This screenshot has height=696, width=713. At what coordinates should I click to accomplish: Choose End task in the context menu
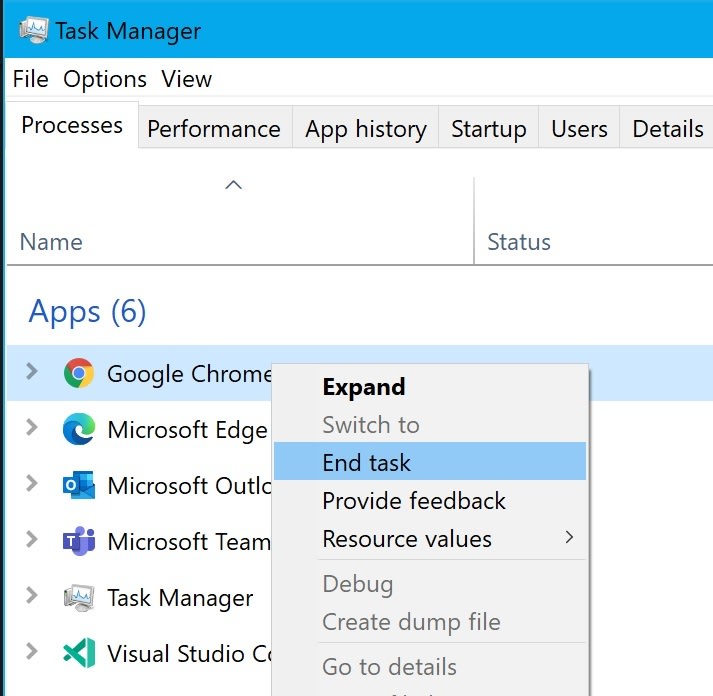430,461
